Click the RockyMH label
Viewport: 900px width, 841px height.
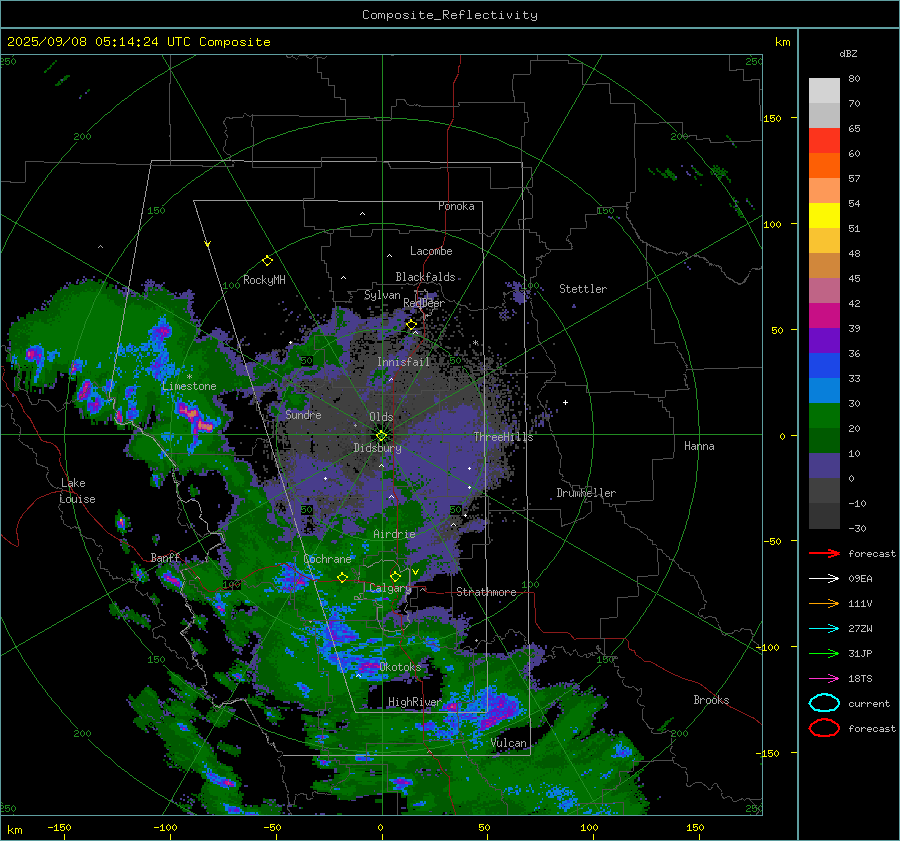[x=264, y=280]
